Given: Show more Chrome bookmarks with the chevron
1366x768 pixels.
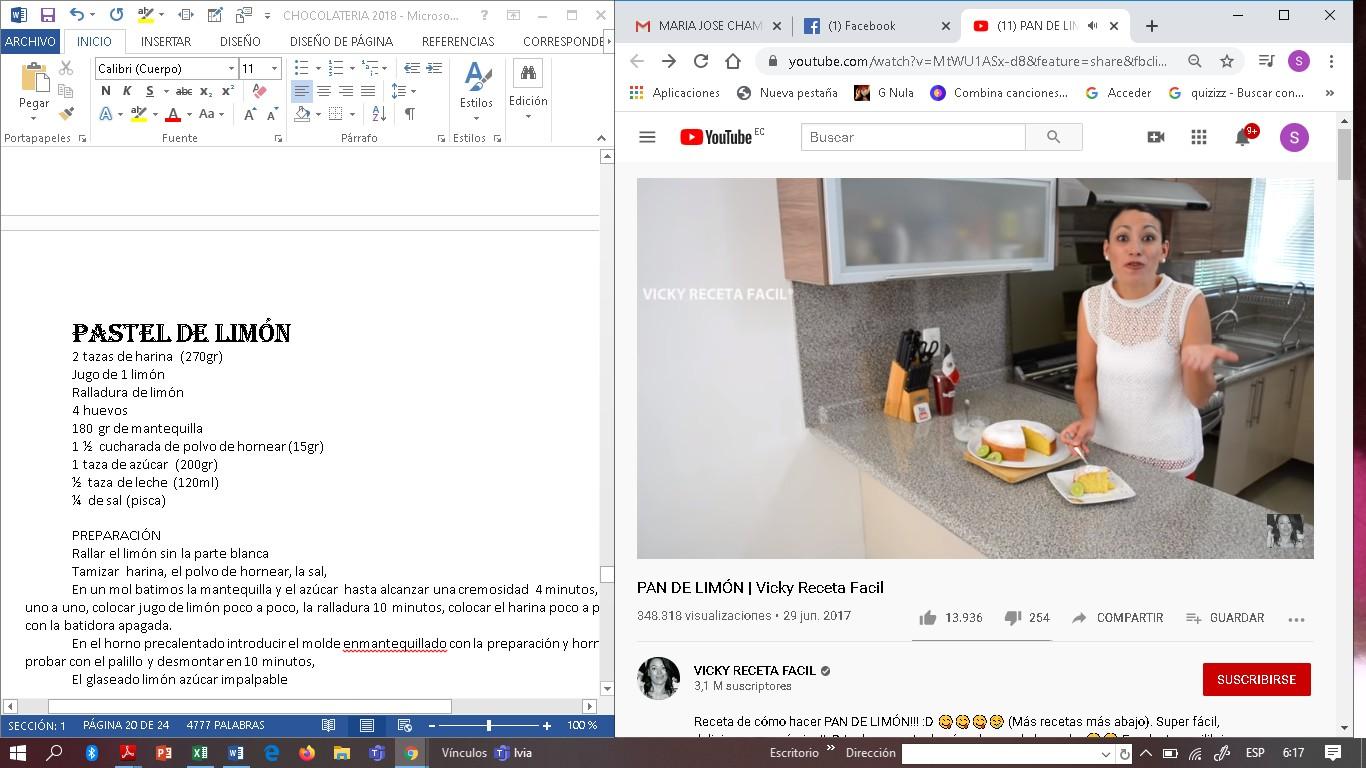Looking at the screenshot, I should click(x=1330, y=93).
